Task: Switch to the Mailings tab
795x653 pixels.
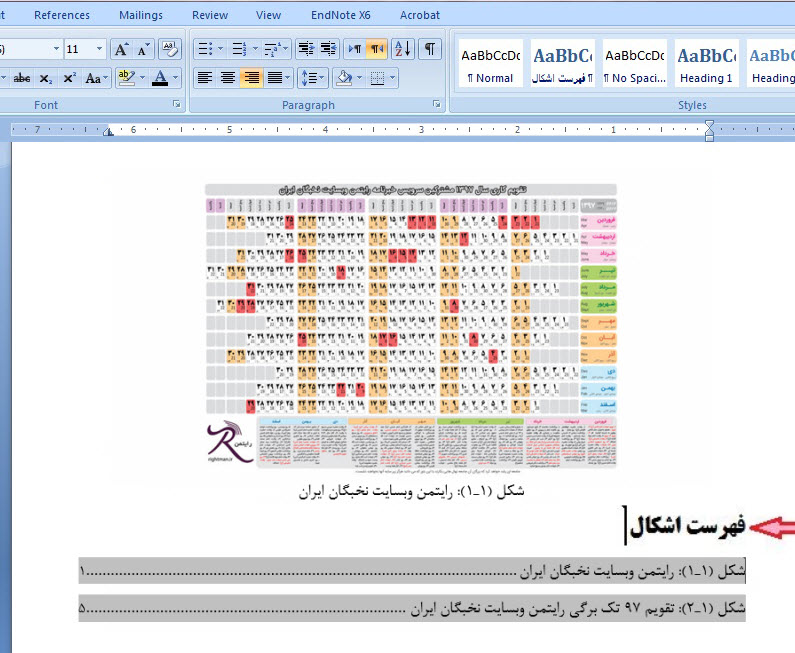Action: [140, 15]
